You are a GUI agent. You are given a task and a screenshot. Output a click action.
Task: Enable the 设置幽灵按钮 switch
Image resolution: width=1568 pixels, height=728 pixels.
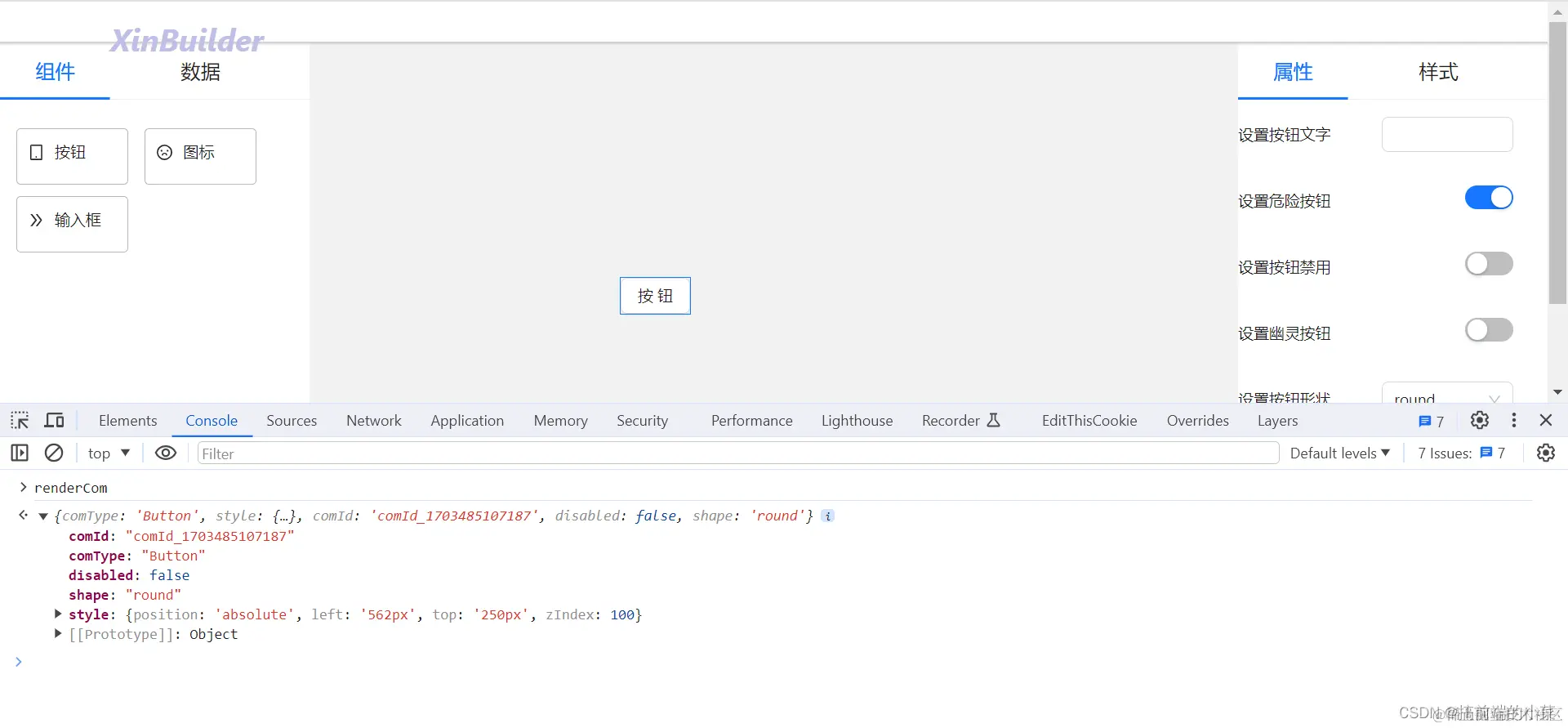tap(1489, 330)
